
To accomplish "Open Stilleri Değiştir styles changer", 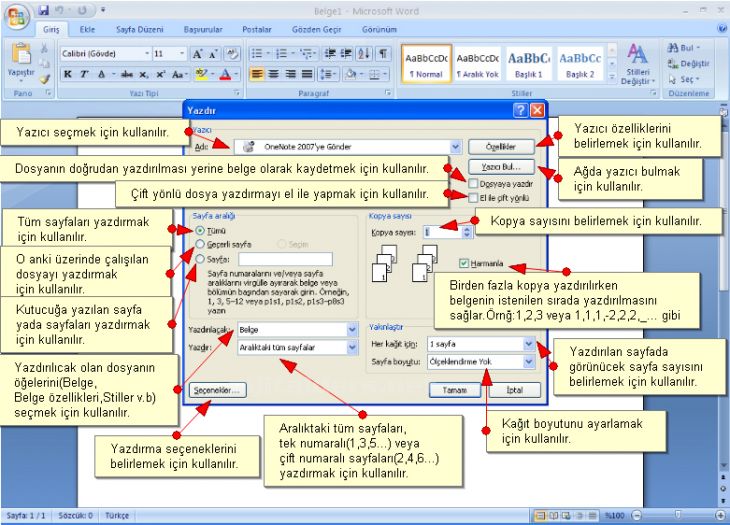I will (638, 64).
